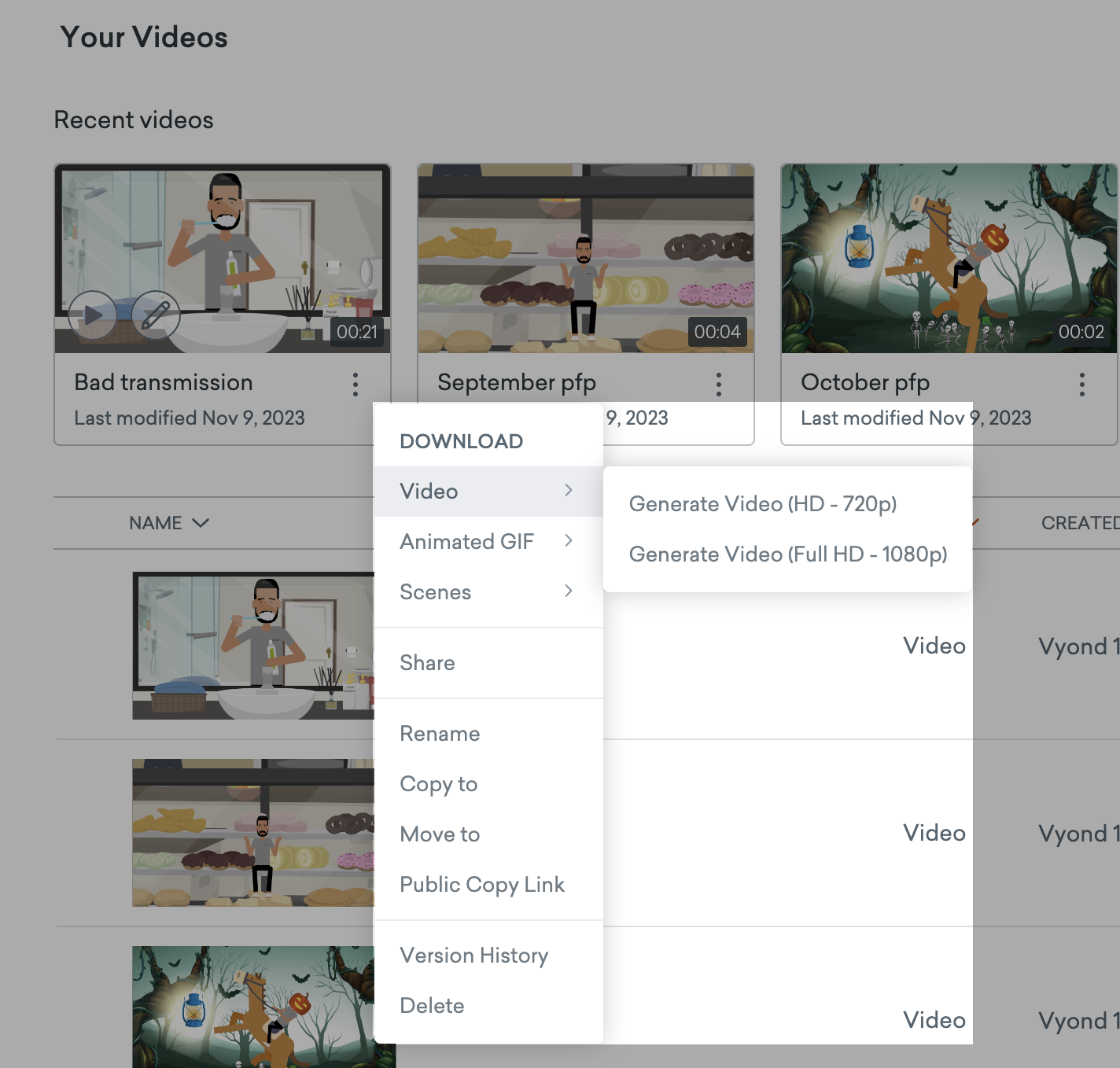Click Last modified date under Bad transmission

tap(190, 418)
